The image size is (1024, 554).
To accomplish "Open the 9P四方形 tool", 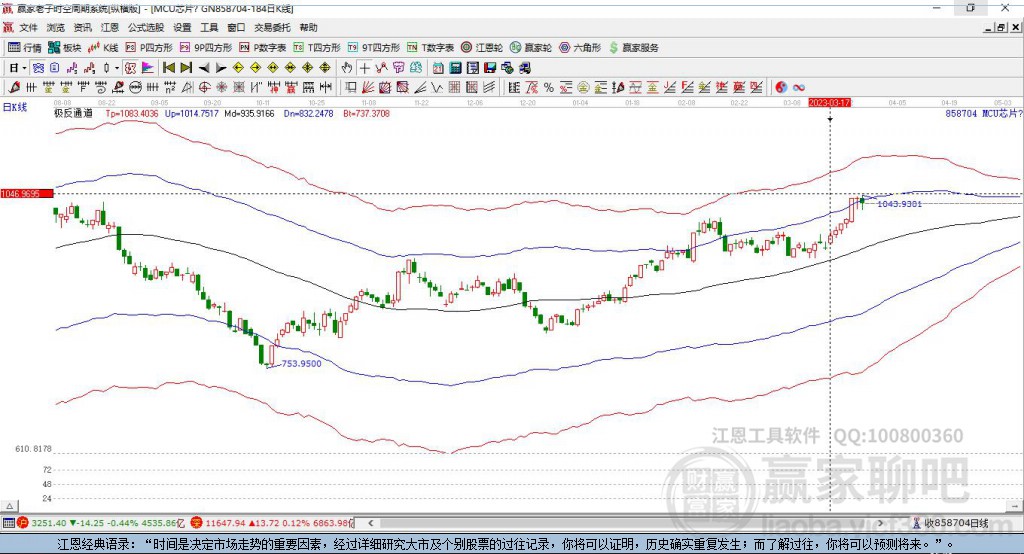I will click(205, 48).
